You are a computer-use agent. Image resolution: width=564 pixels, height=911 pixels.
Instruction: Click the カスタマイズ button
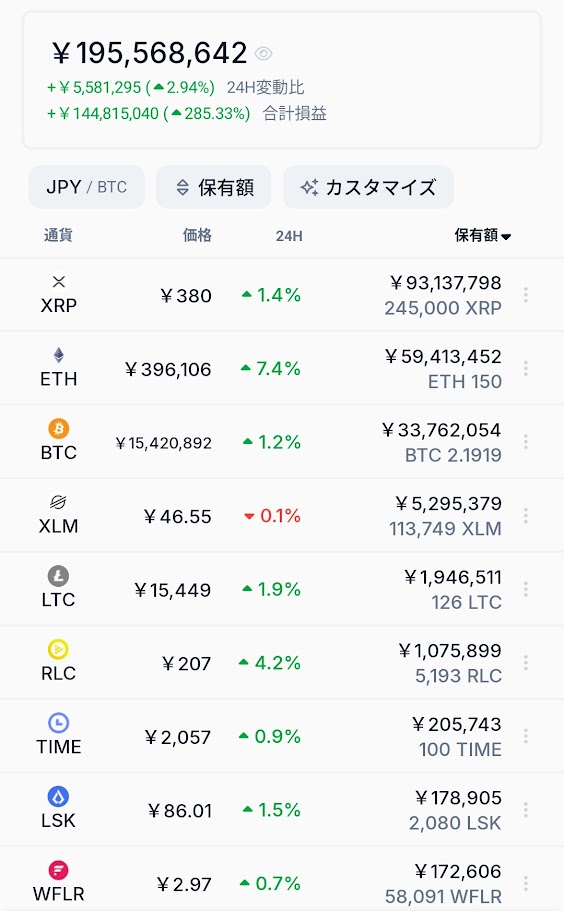(x=368, y=187)
